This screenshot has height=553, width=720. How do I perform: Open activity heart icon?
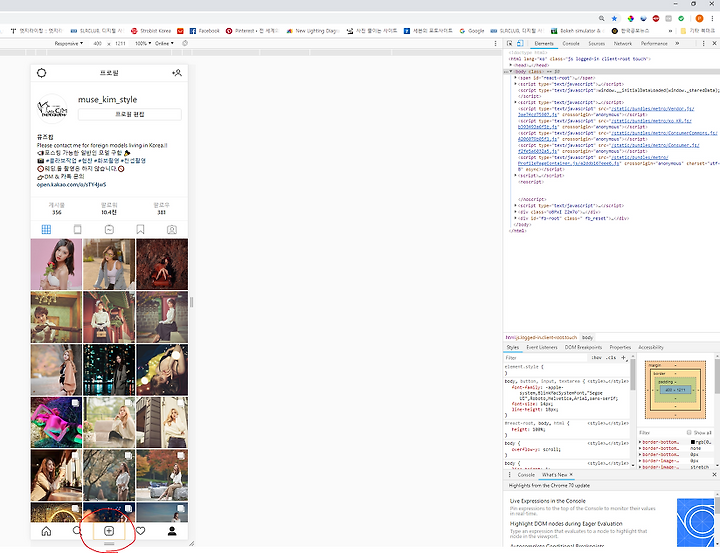click(141, 531)
